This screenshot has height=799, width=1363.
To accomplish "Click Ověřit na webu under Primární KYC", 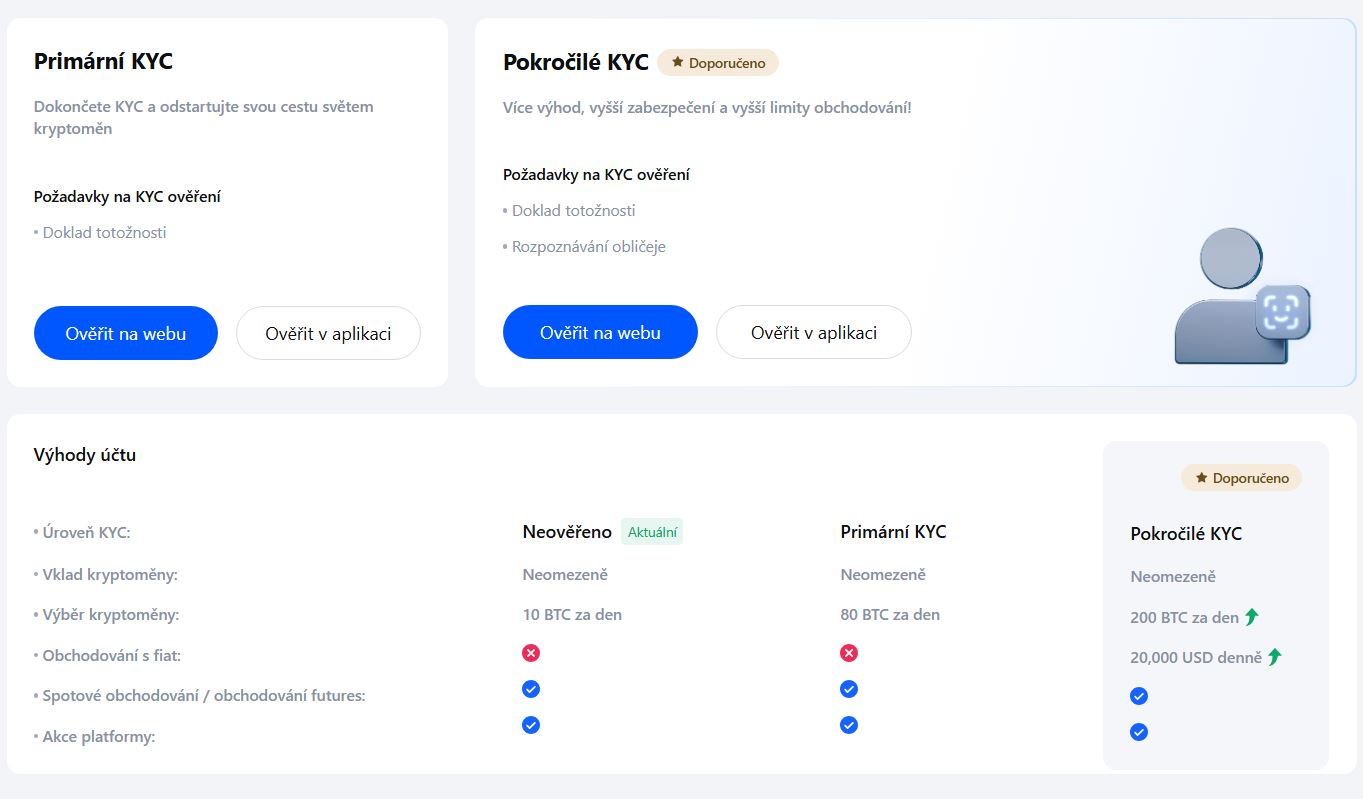I will pyautogui.click(x=125, y=332).
